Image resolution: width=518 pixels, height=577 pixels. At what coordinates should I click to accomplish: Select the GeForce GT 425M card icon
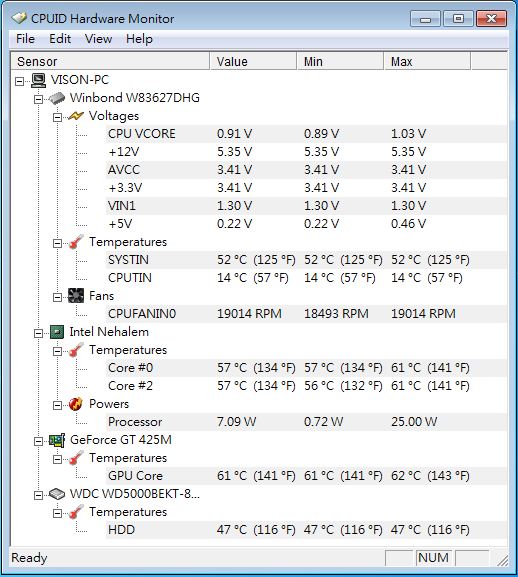click(x=57, y=440)
